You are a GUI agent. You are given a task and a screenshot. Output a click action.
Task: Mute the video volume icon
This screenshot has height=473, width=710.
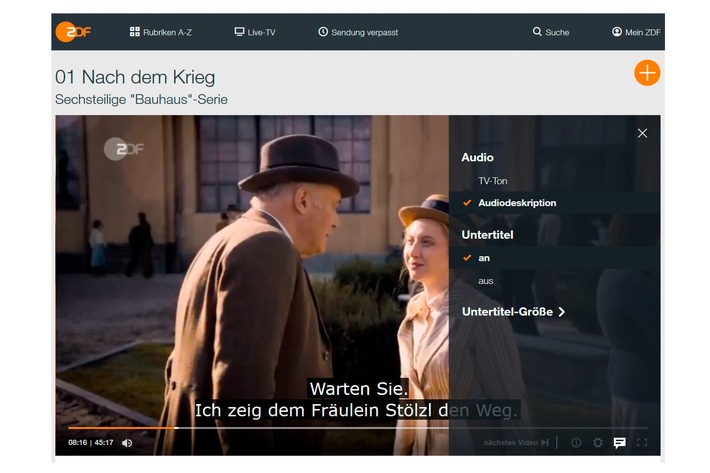(127, 443)
